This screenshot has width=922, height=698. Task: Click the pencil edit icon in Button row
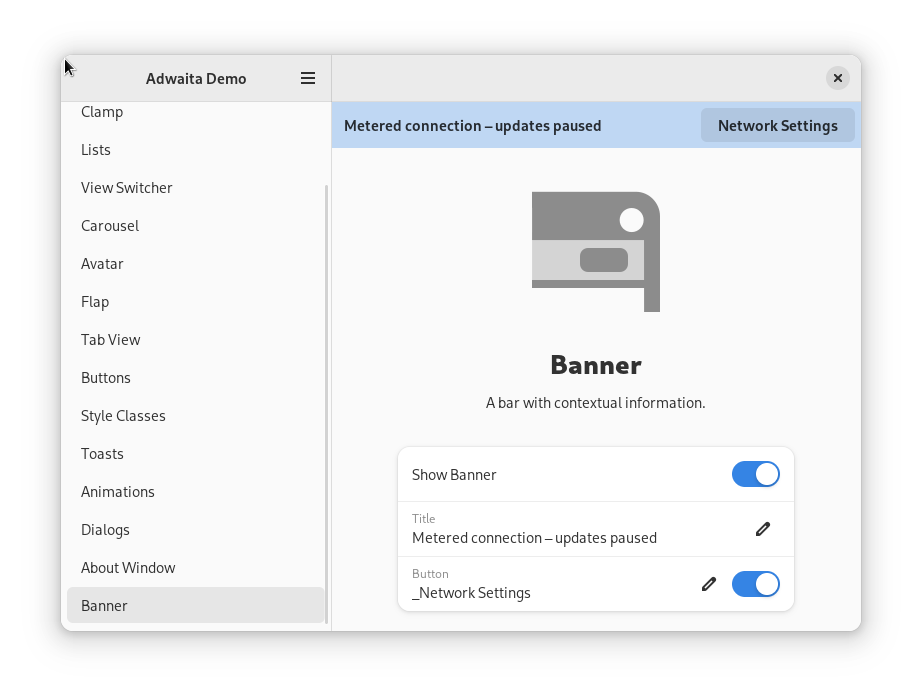click(x=709, y=584)
